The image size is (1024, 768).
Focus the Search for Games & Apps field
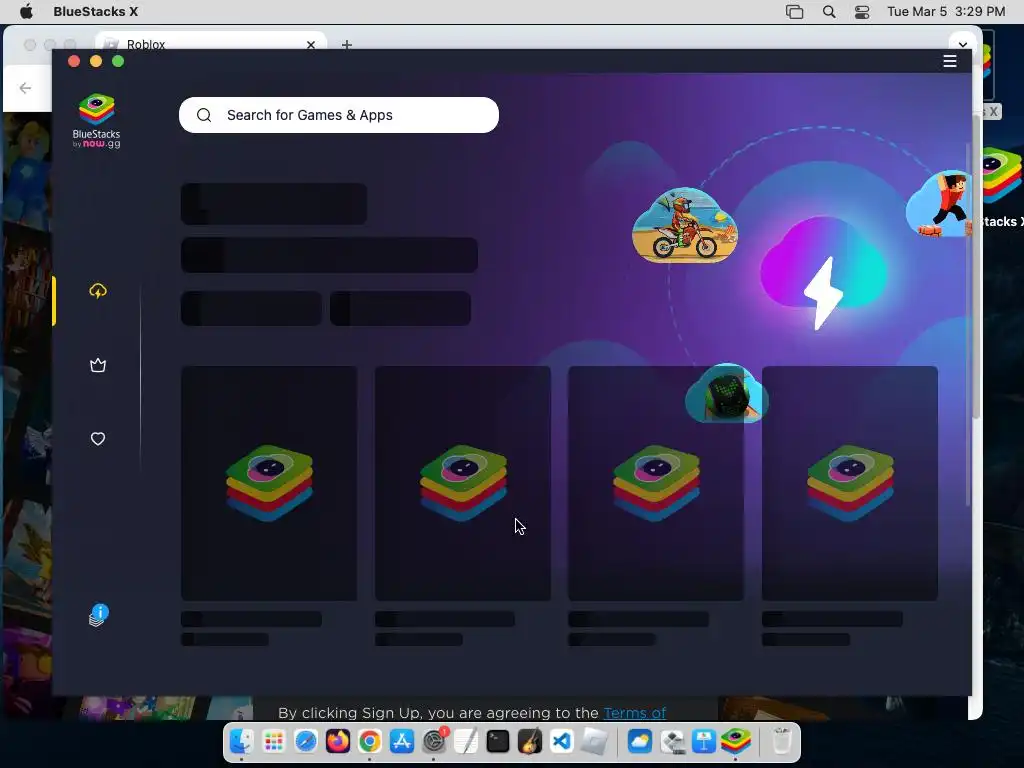[339, 115]
